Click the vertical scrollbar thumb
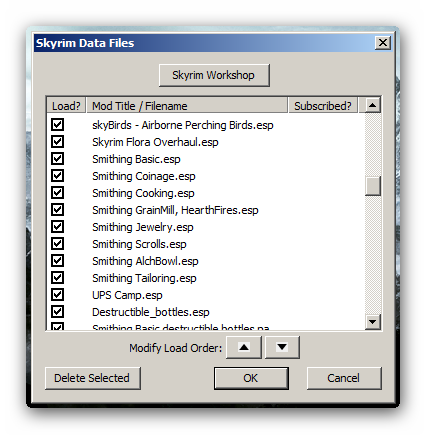427x435 pixels. click(373, 186)
